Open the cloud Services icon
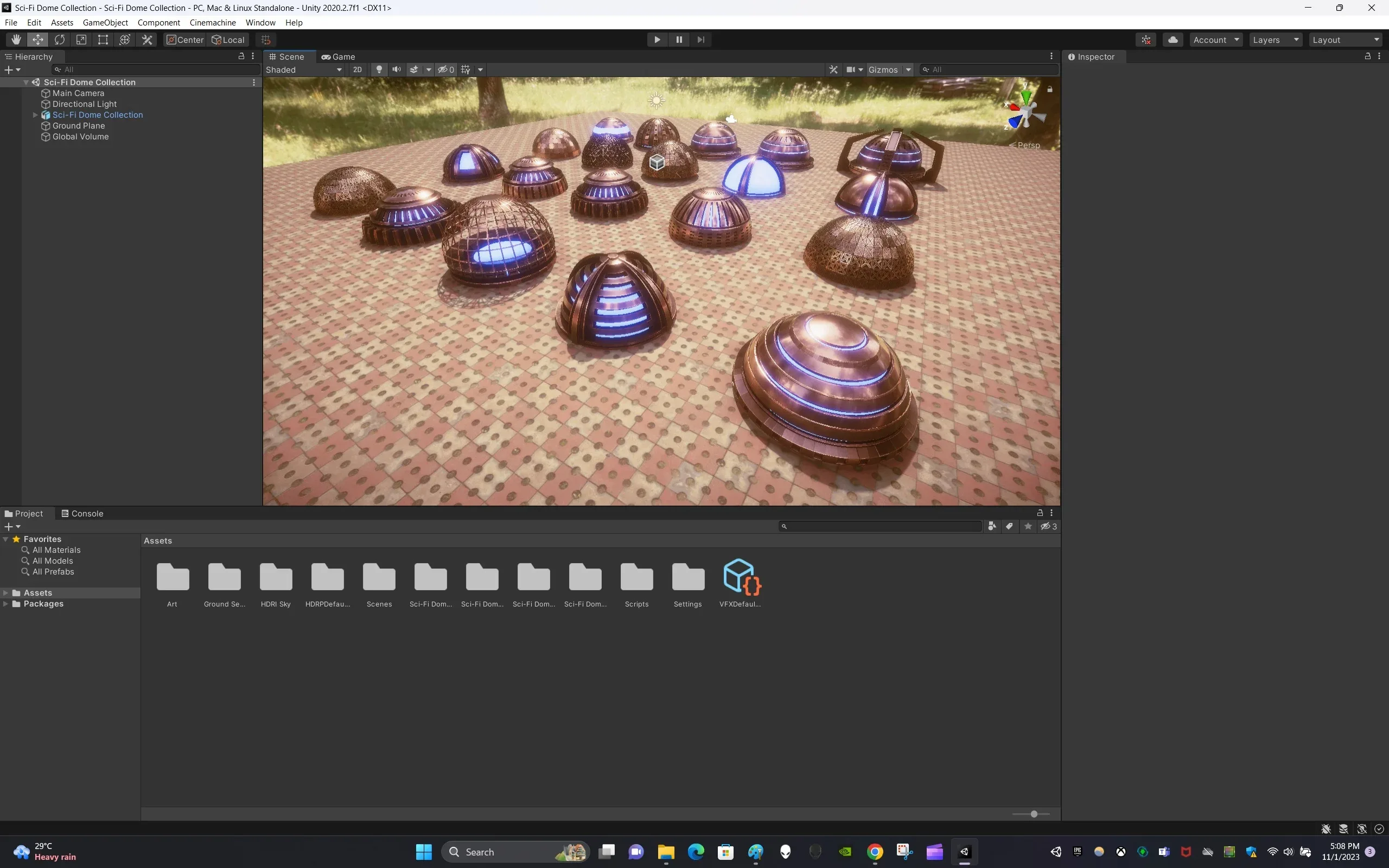Image resolution: width=1389 pixels, height=868 pixels. coord(1173,40)
